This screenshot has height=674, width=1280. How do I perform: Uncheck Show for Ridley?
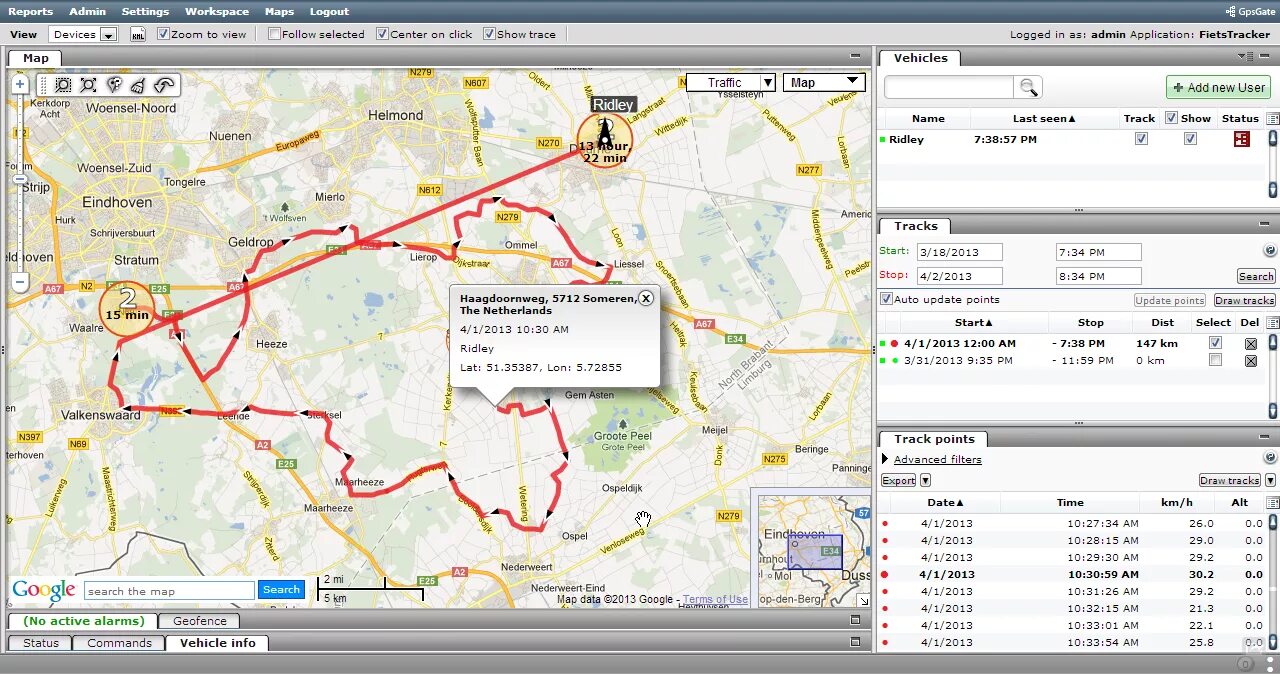(x=1190, y=139)
